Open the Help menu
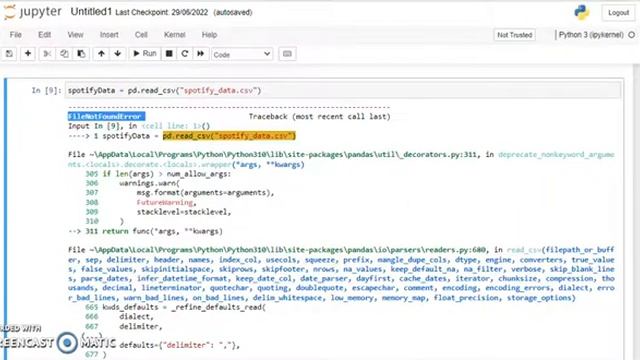Image resolution: width=640 pixels, height=360 pixels. click(209, 35)
